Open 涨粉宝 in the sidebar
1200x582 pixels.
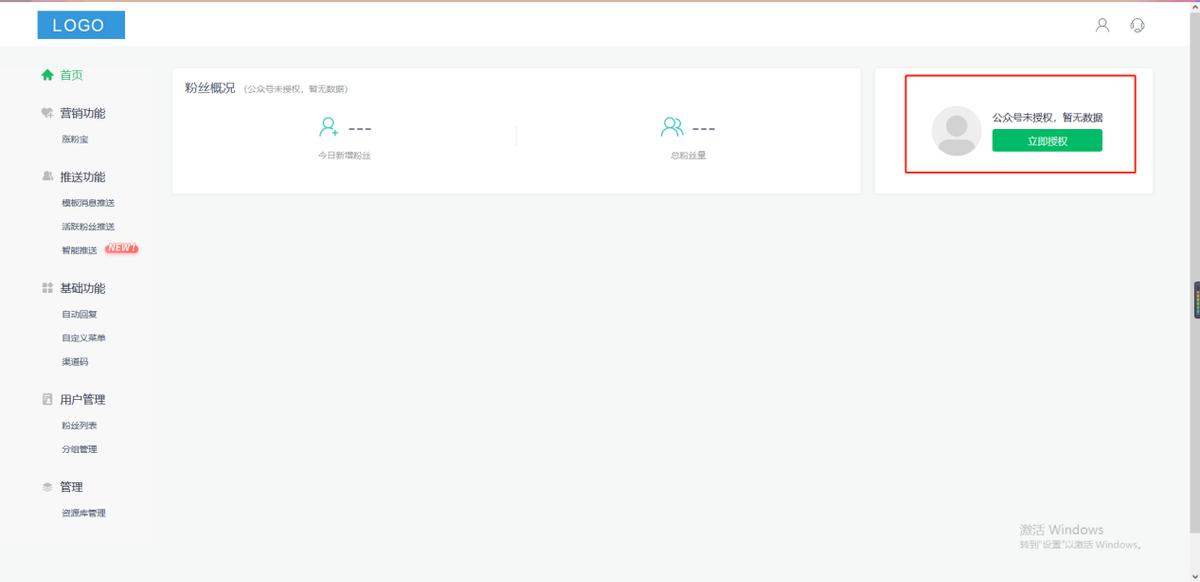click(75, 140)
